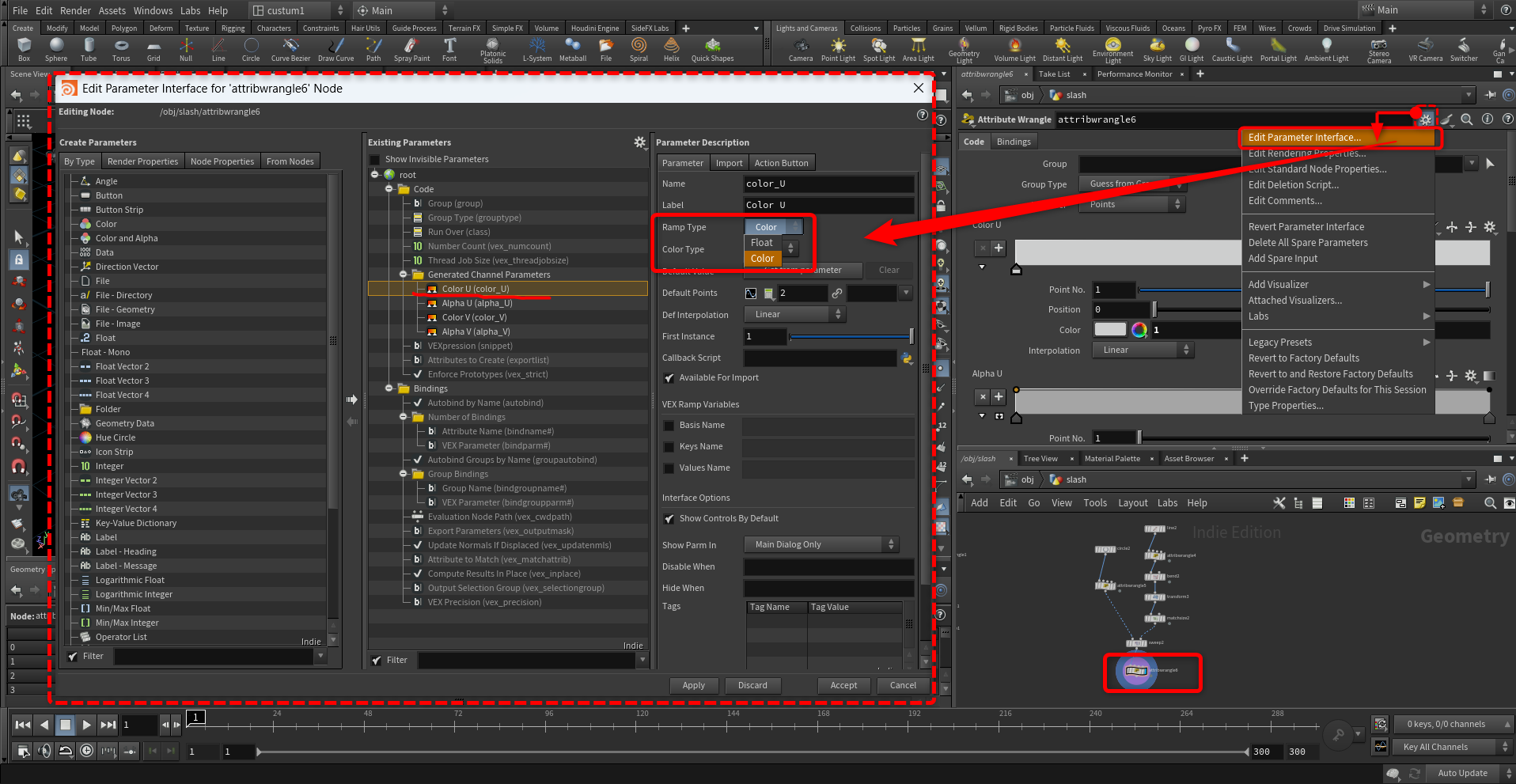Select the Box shelf tool
The height and width of the screenshot is (784, 1516).
pyautogui.click(x=24, y=49)
